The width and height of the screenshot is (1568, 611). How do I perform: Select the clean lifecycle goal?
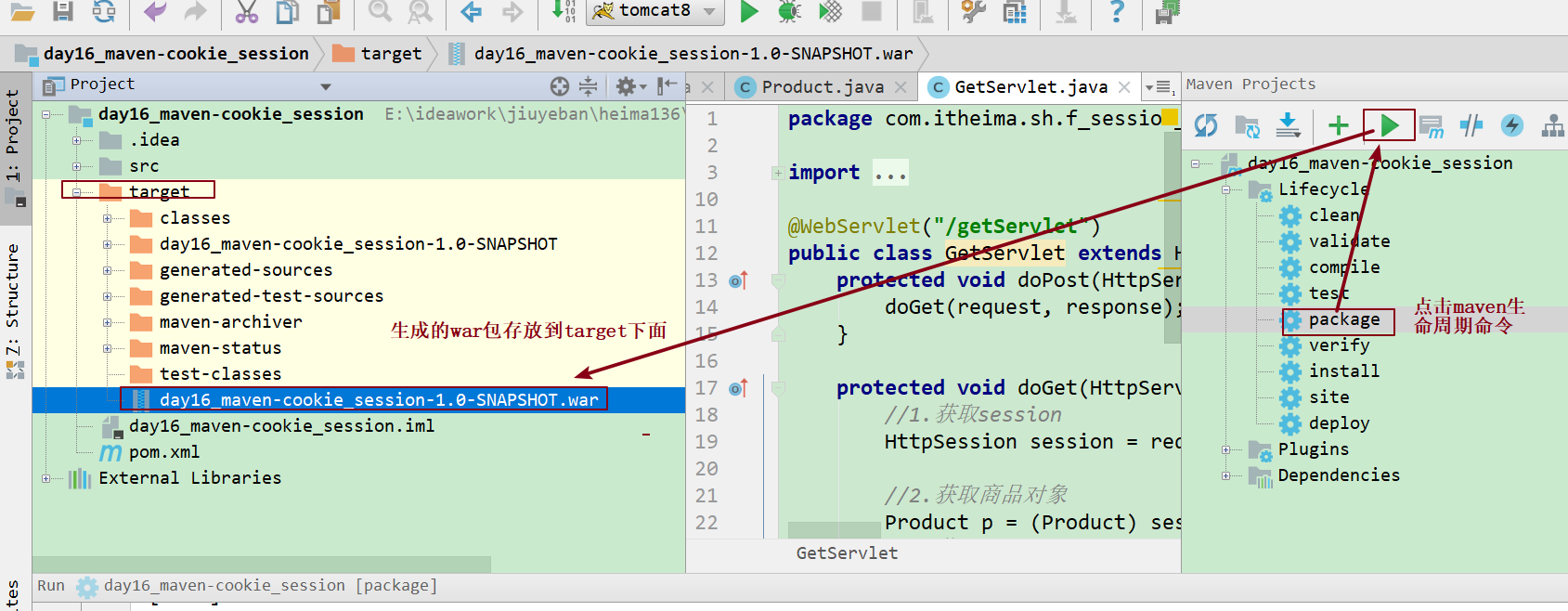pyautogui.click(x=1334, y=215)
